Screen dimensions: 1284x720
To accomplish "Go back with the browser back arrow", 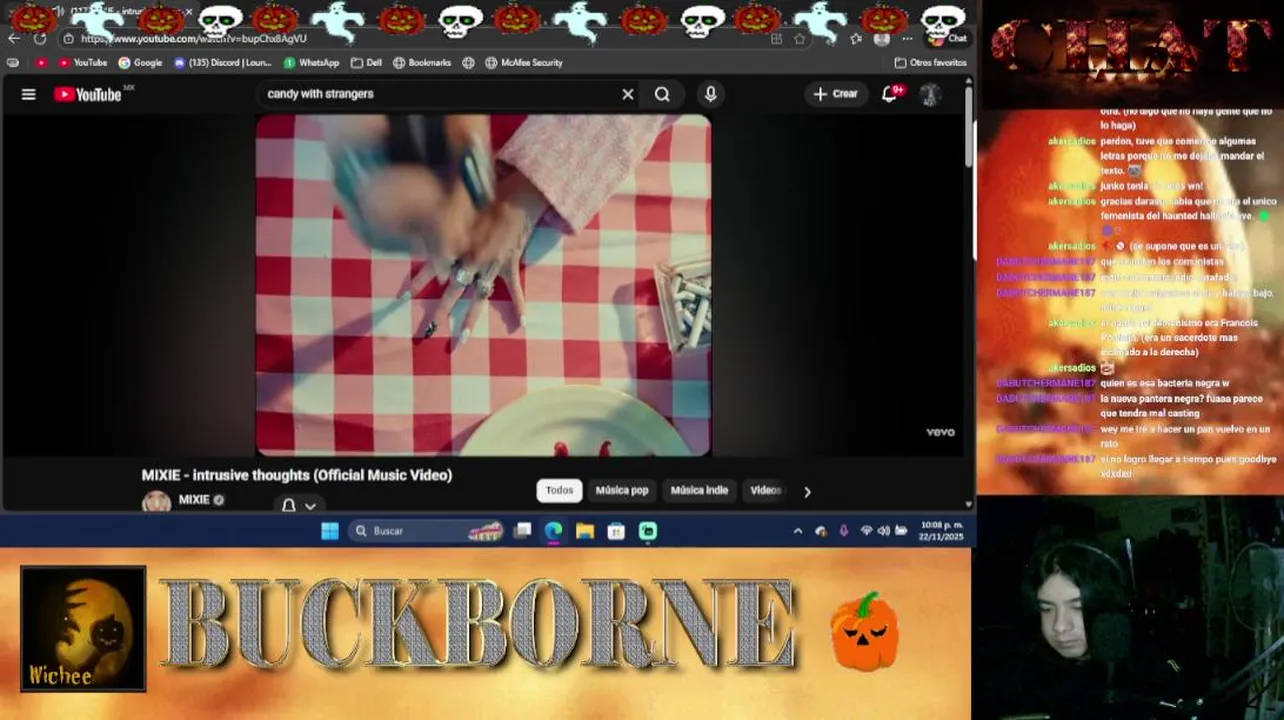I will coord(13,38).
